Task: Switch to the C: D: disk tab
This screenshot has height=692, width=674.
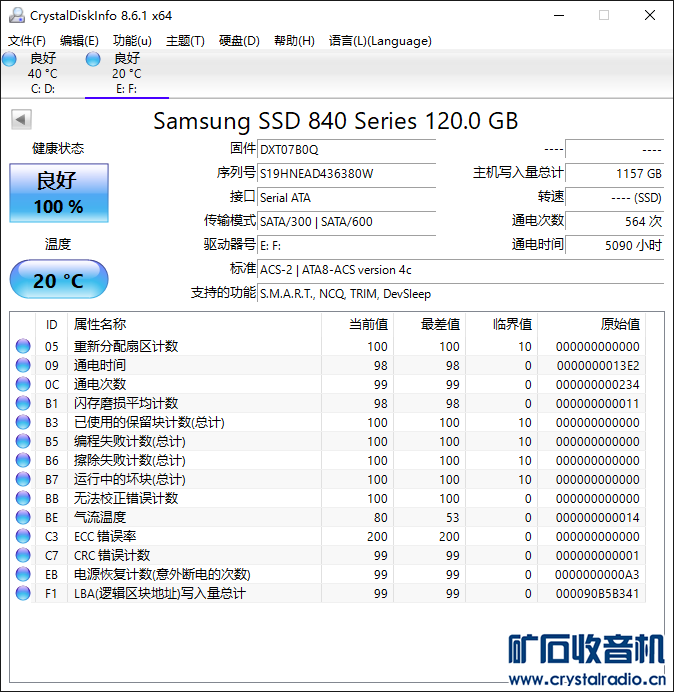Action: [x=43, y=73]
